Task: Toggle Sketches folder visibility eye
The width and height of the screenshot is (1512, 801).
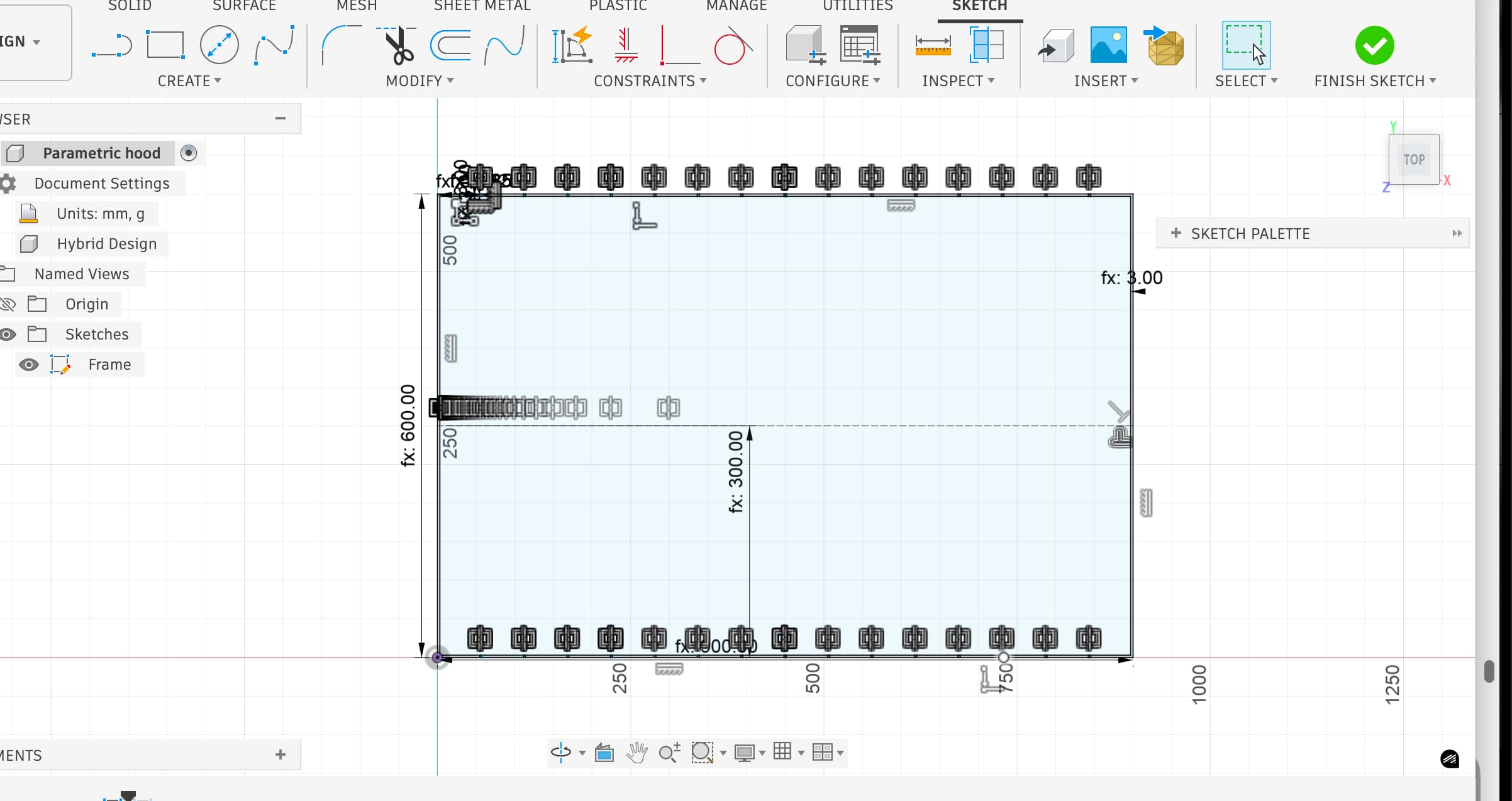Action: tap(8, 334)
